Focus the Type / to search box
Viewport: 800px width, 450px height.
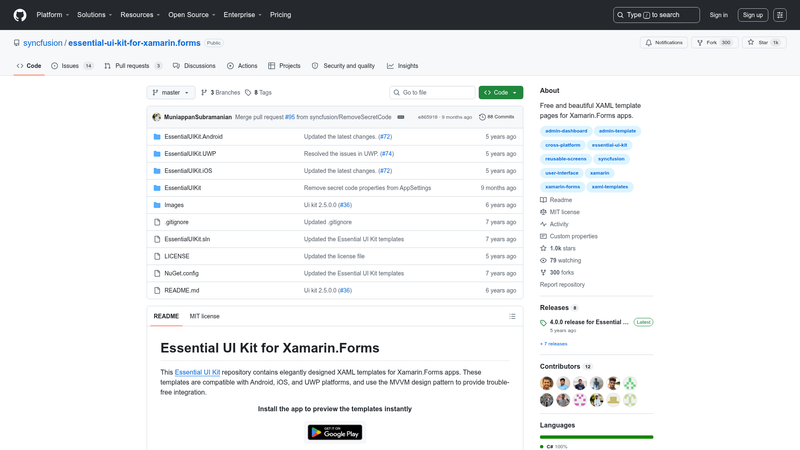point(656,15)
